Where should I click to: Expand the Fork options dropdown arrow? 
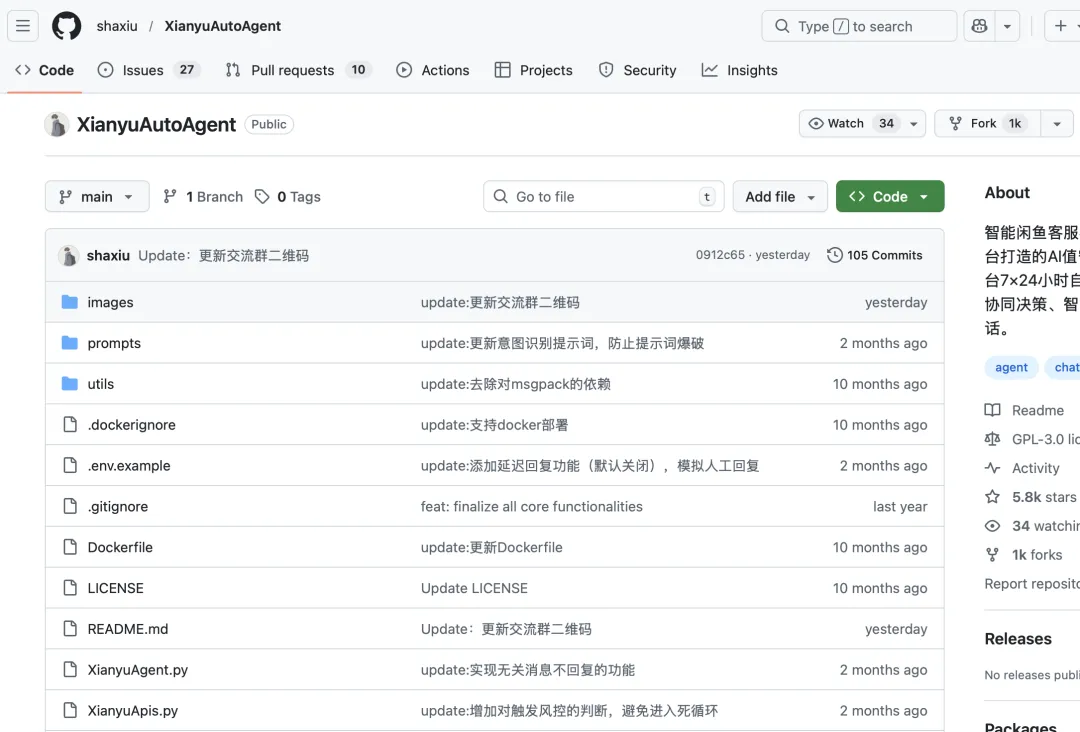1057,124
